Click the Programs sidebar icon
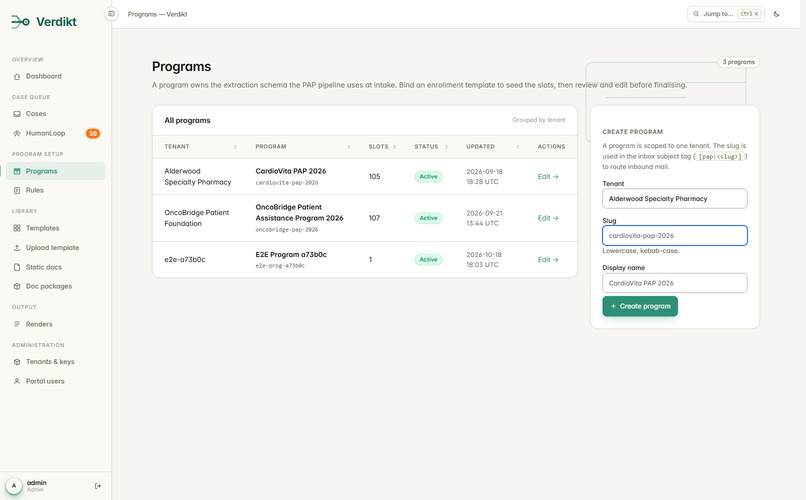The image size is (806, 500). coord(17,172)
